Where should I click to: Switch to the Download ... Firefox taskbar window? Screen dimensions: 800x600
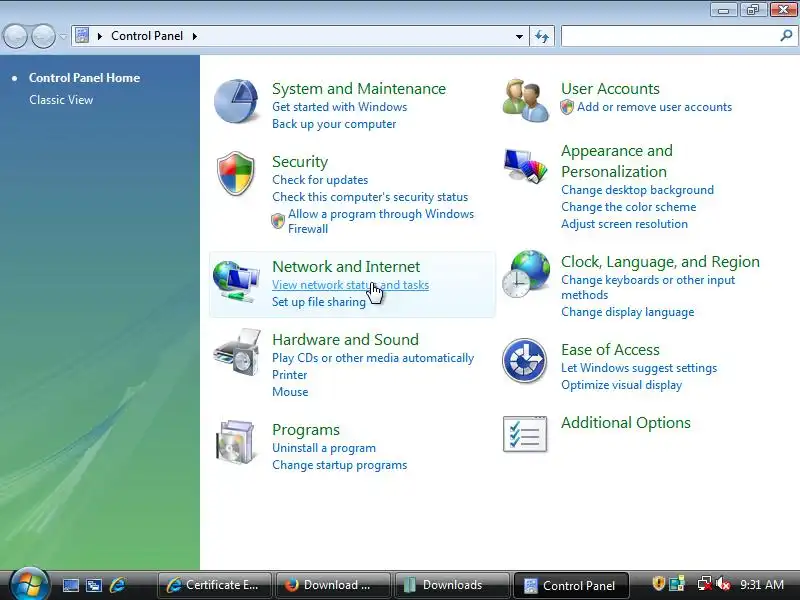point(333,585)
